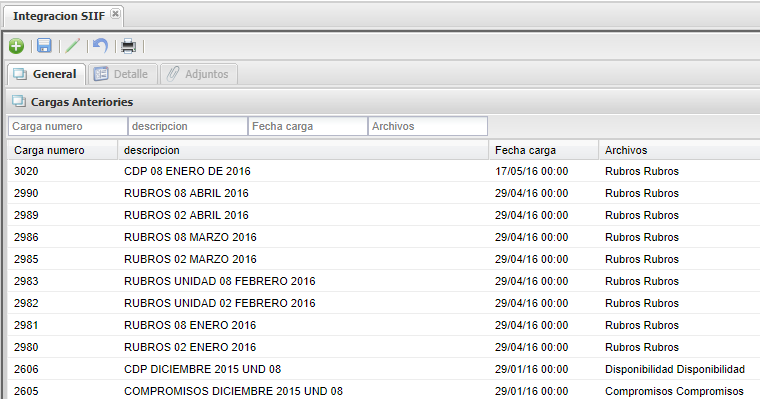Open the Detalle tab

123,74
